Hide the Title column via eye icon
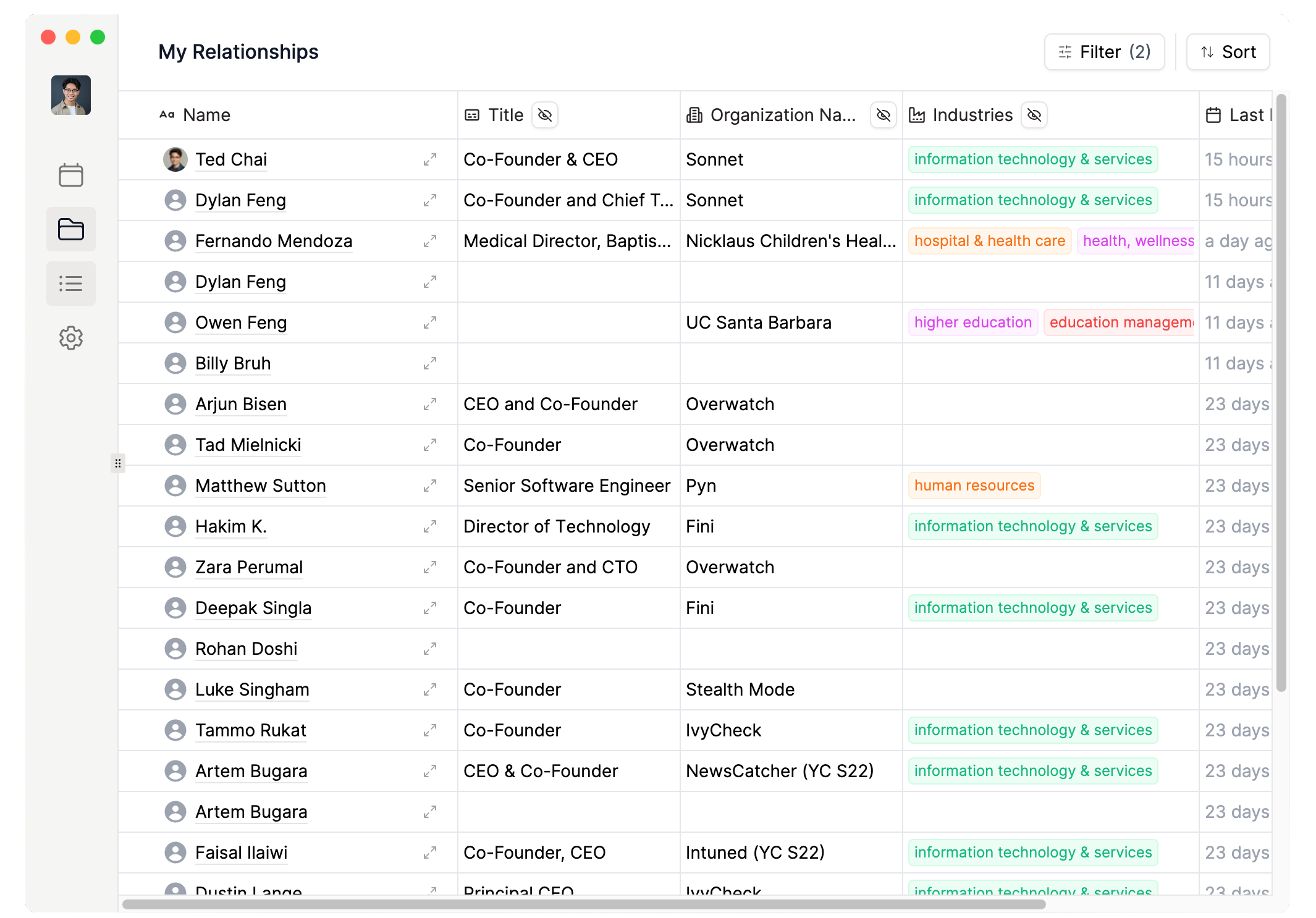Screen dimensions: 1316x918 click(545, 115)
